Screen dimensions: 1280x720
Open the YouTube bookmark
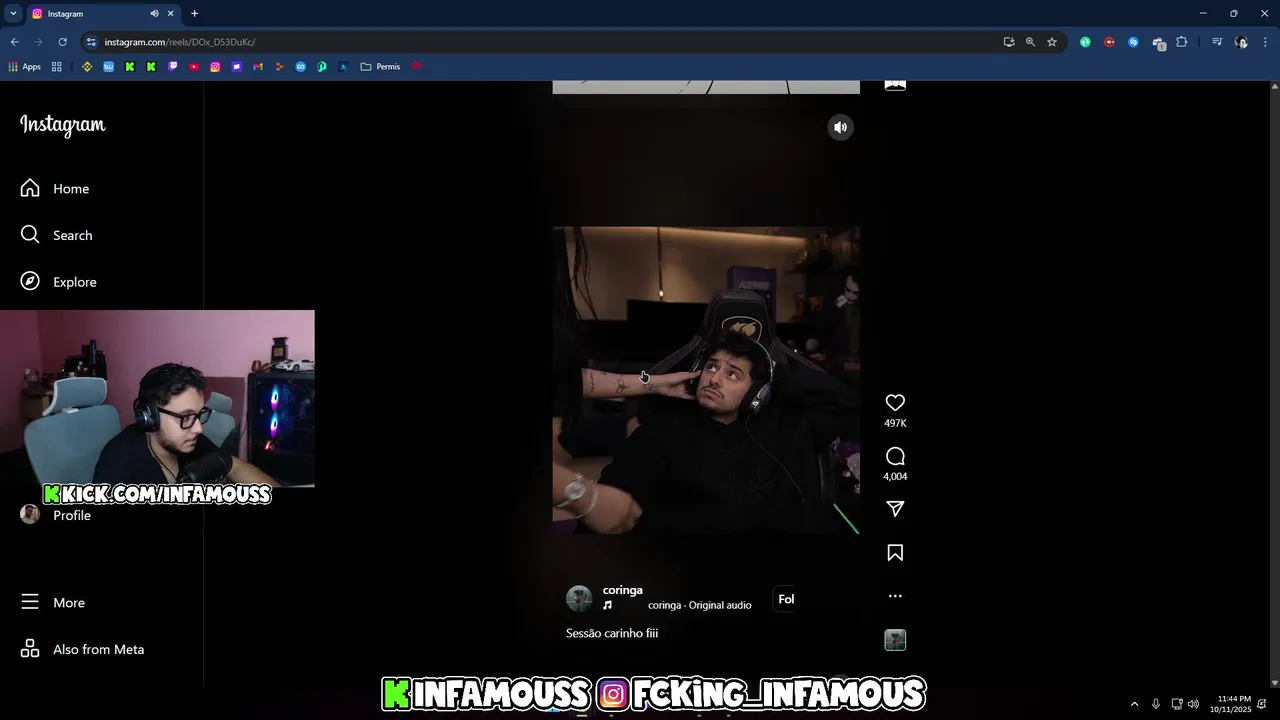[194, 67]
